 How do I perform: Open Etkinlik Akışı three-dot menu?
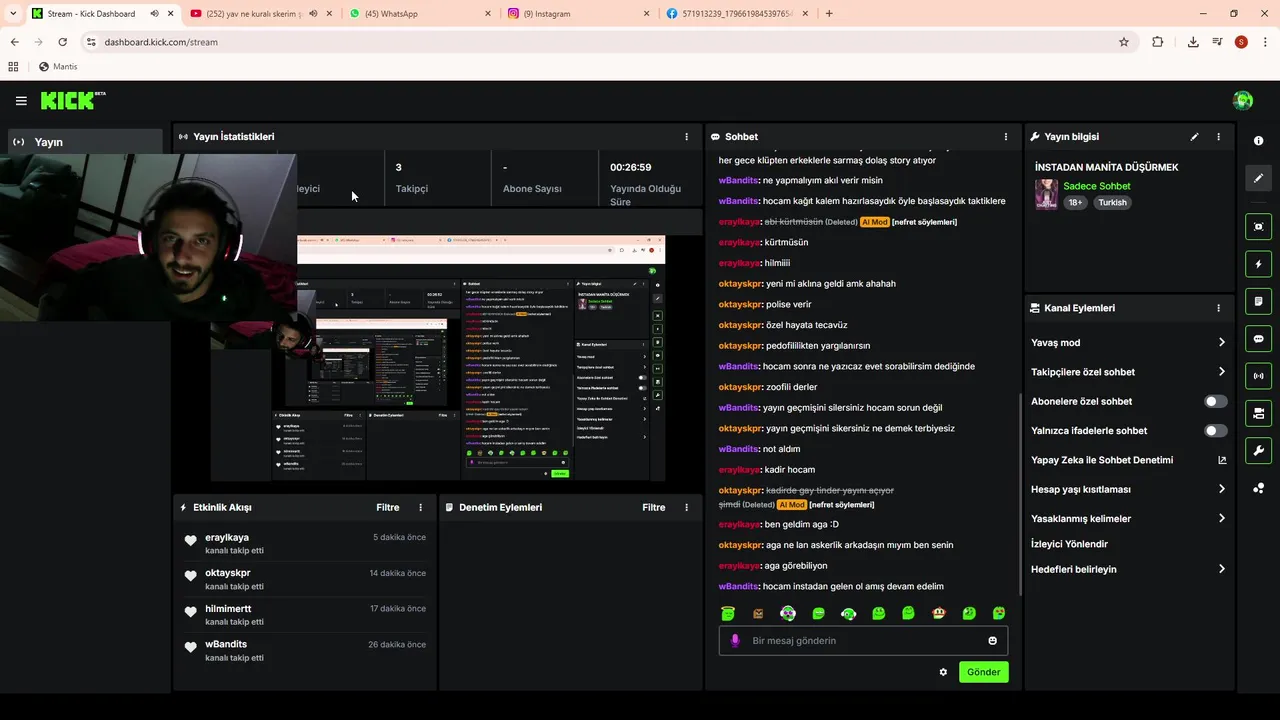[x=420, y=507]
